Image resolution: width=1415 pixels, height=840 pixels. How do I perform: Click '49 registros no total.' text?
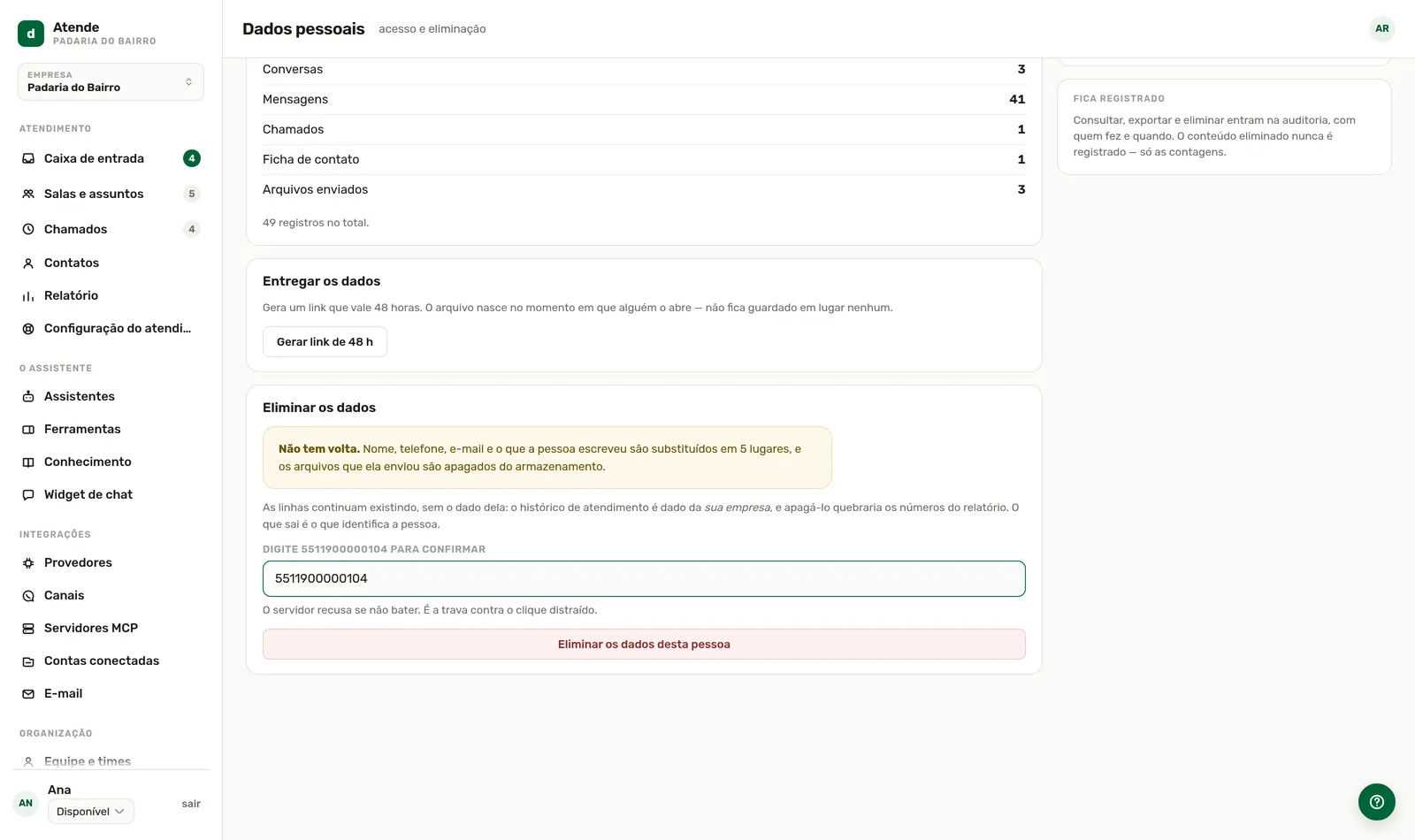(316, 223)
